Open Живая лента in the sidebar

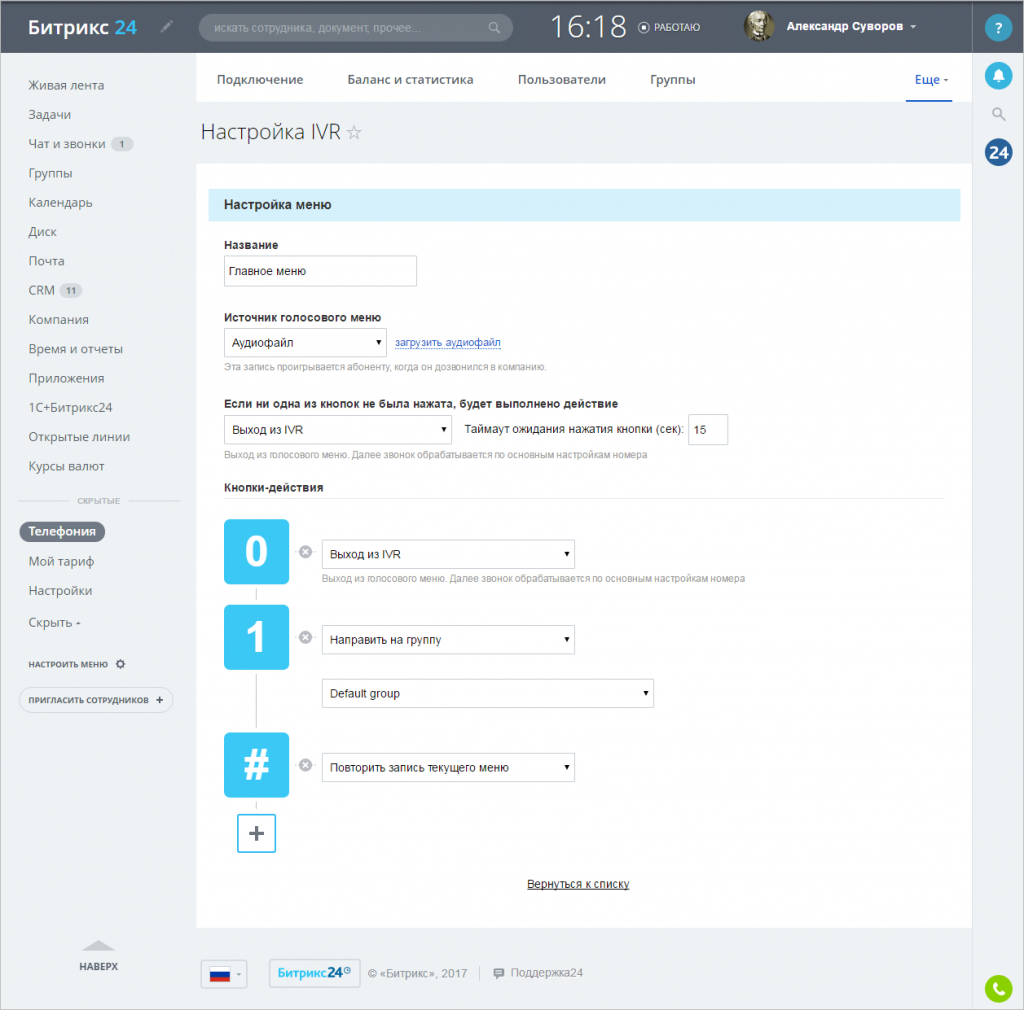[x=66, y=86]
